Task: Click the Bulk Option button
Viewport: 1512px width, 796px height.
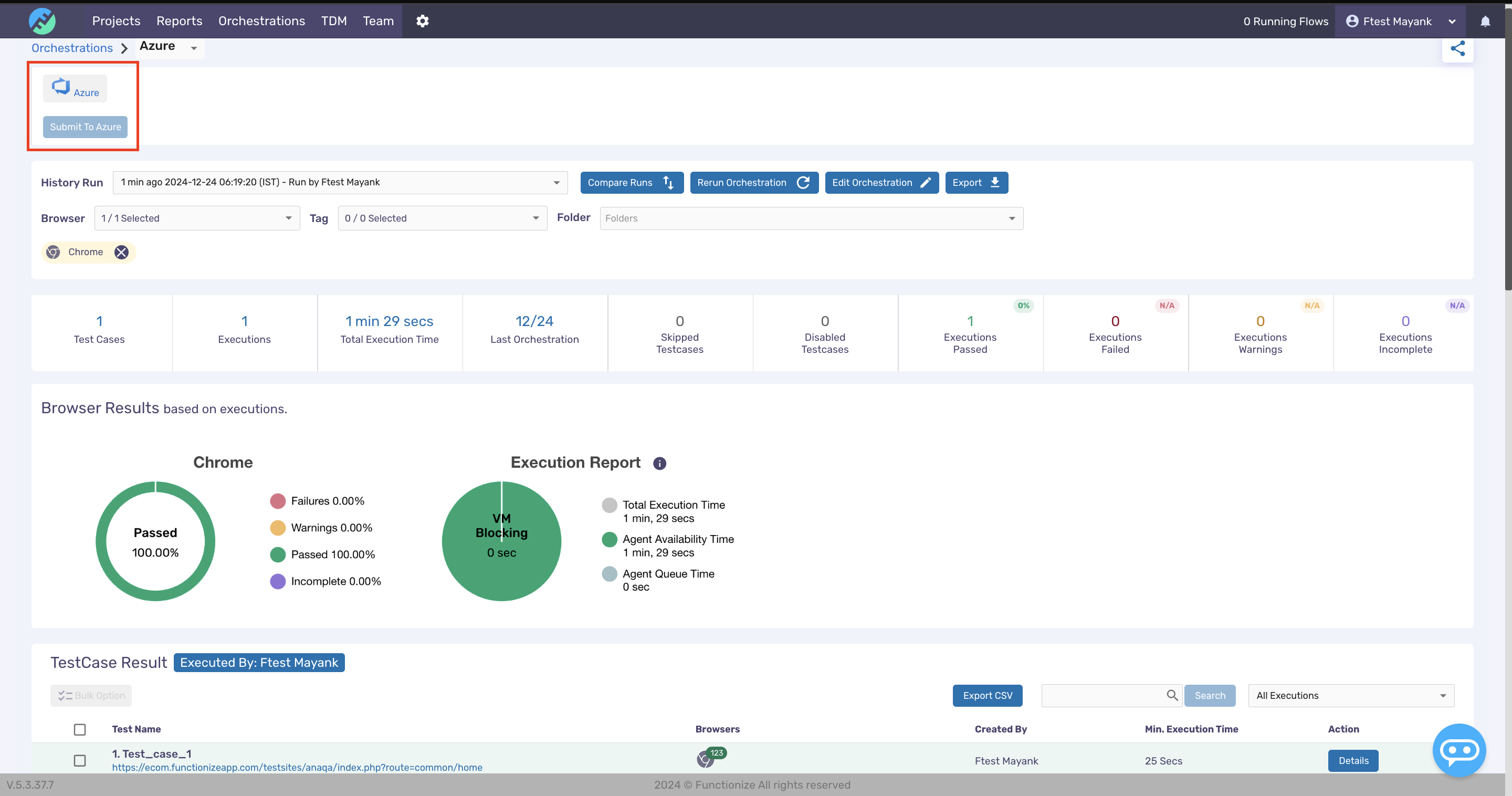Action: click(x=91, y=695)
